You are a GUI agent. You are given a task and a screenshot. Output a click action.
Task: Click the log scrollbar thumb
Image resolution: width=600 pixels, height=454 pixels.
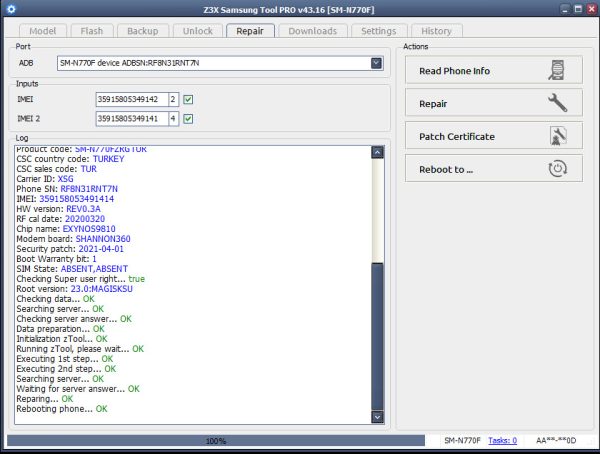377,336
